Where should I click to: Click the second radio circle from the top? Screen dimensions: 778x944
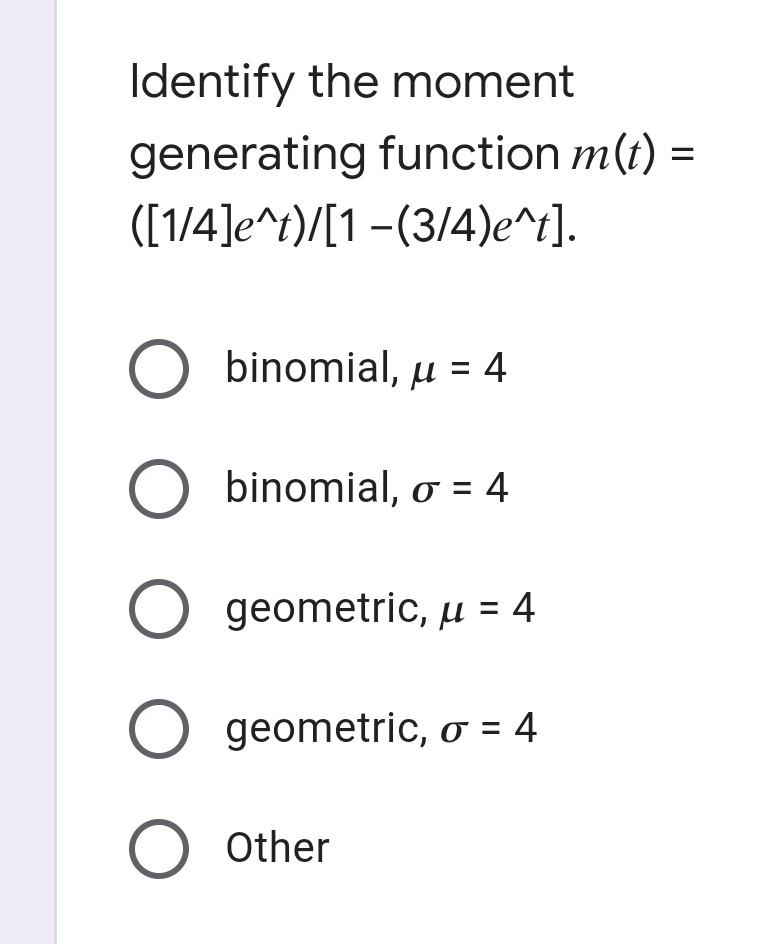160,489
